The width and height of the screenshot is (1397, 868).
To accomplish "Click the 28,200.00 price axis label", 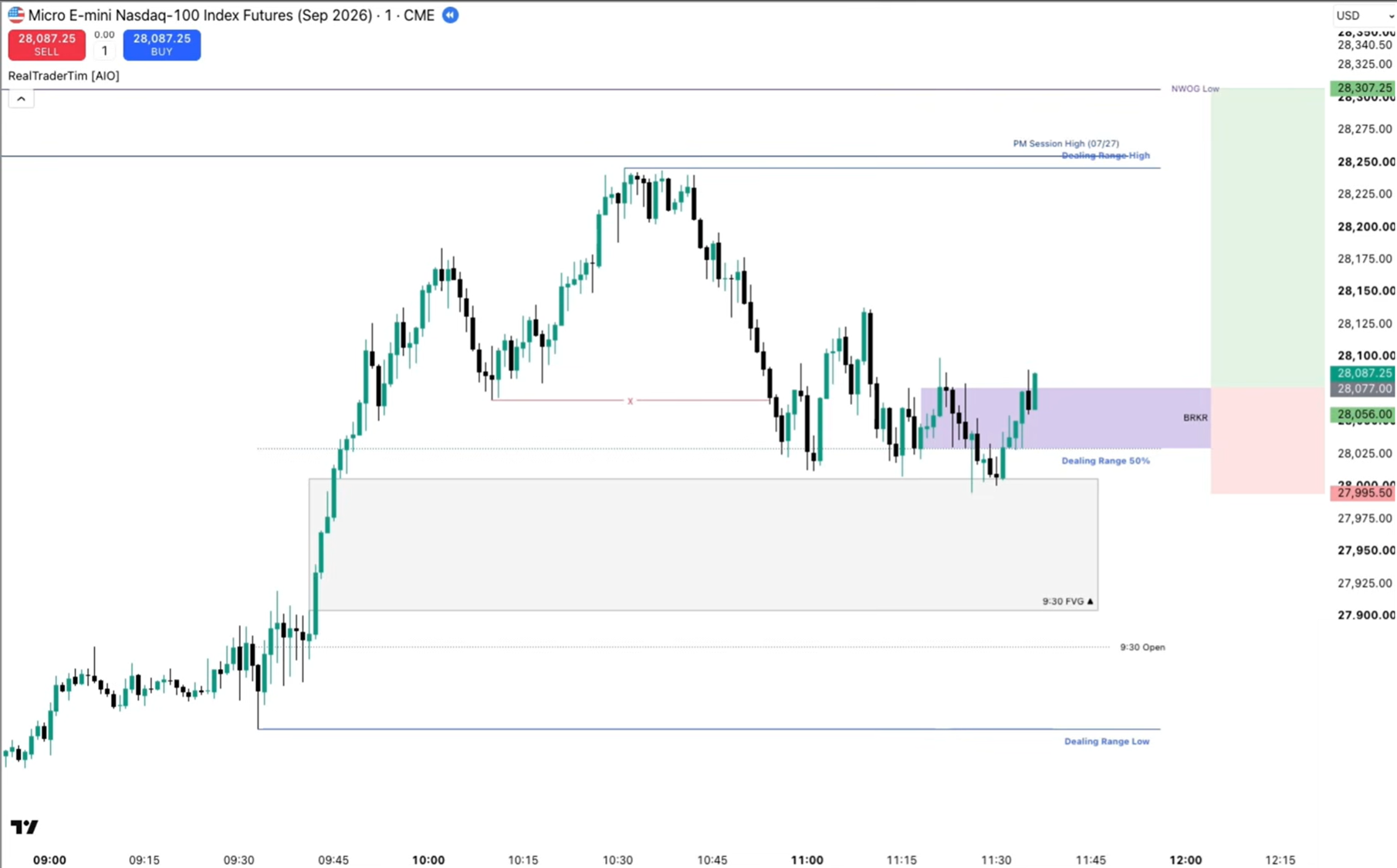I will pyautogui.click(x=1366, y=227).
